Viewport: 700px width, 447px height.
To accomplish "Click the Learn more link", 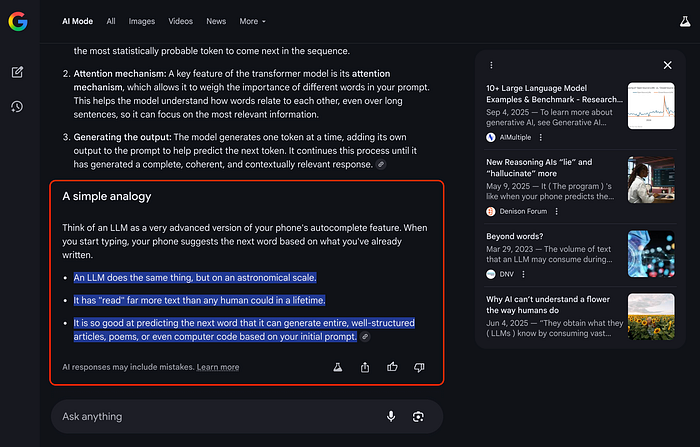I will (218, 367).
